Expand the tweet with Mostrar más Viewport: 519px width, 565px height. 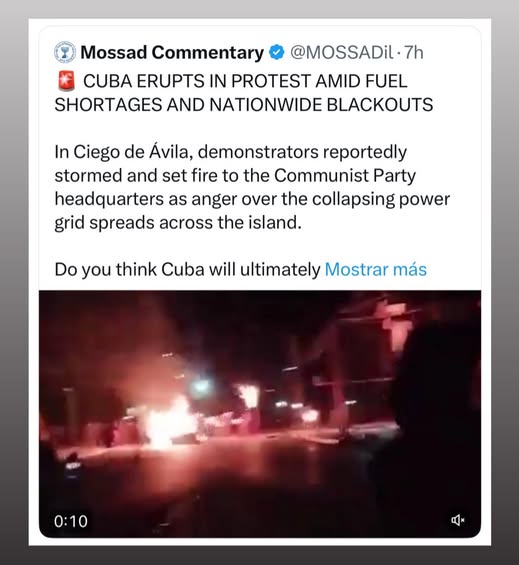pyautogui.click(x=376, y=269)
